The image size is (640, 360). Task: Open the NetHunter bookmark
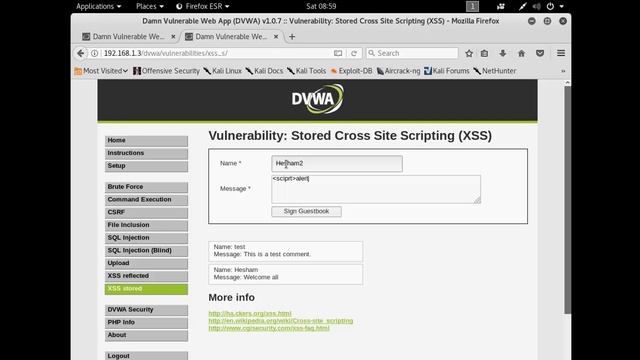point(495,71)
